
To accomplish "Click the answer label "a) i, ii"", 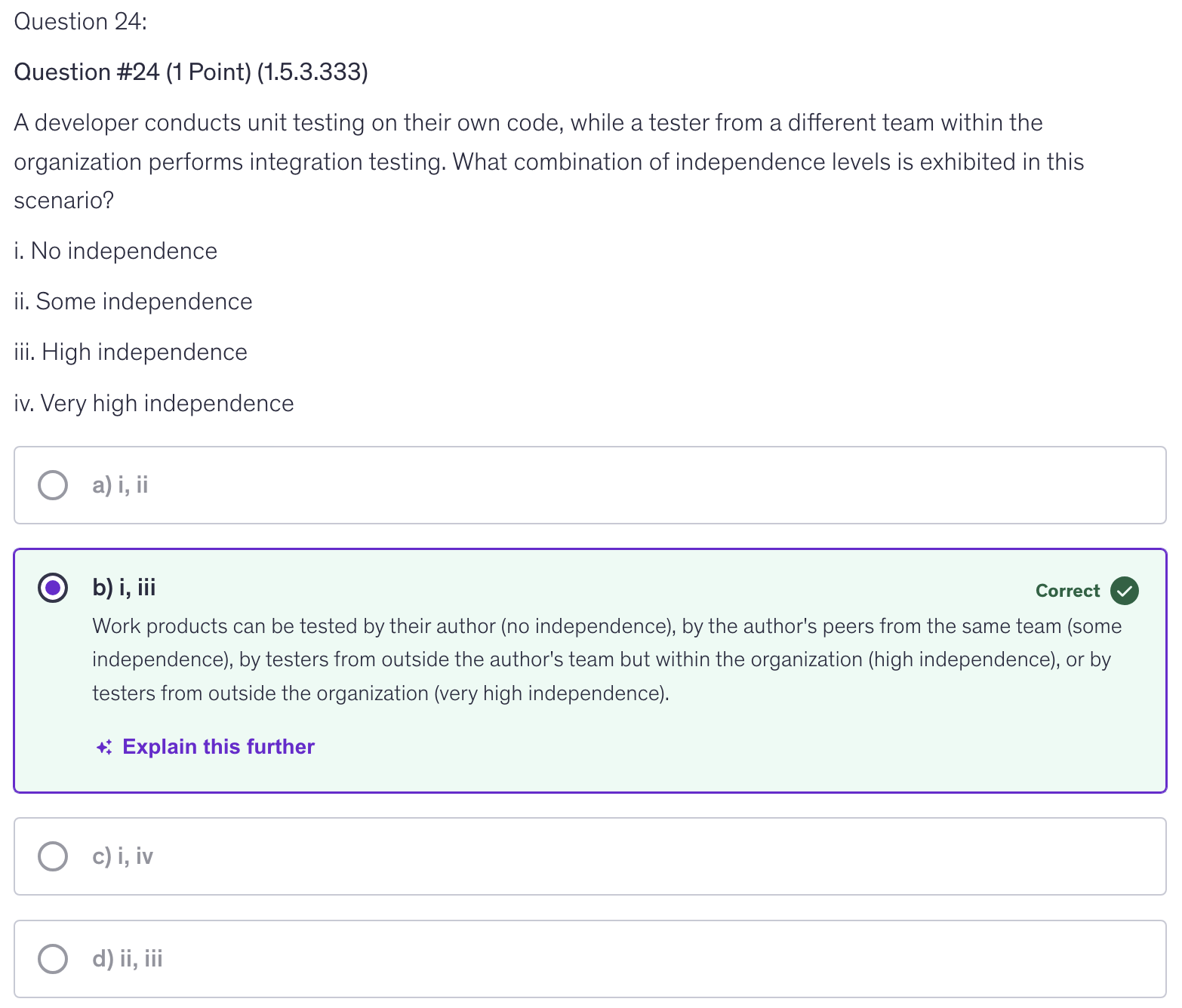I will pos(120,485).
